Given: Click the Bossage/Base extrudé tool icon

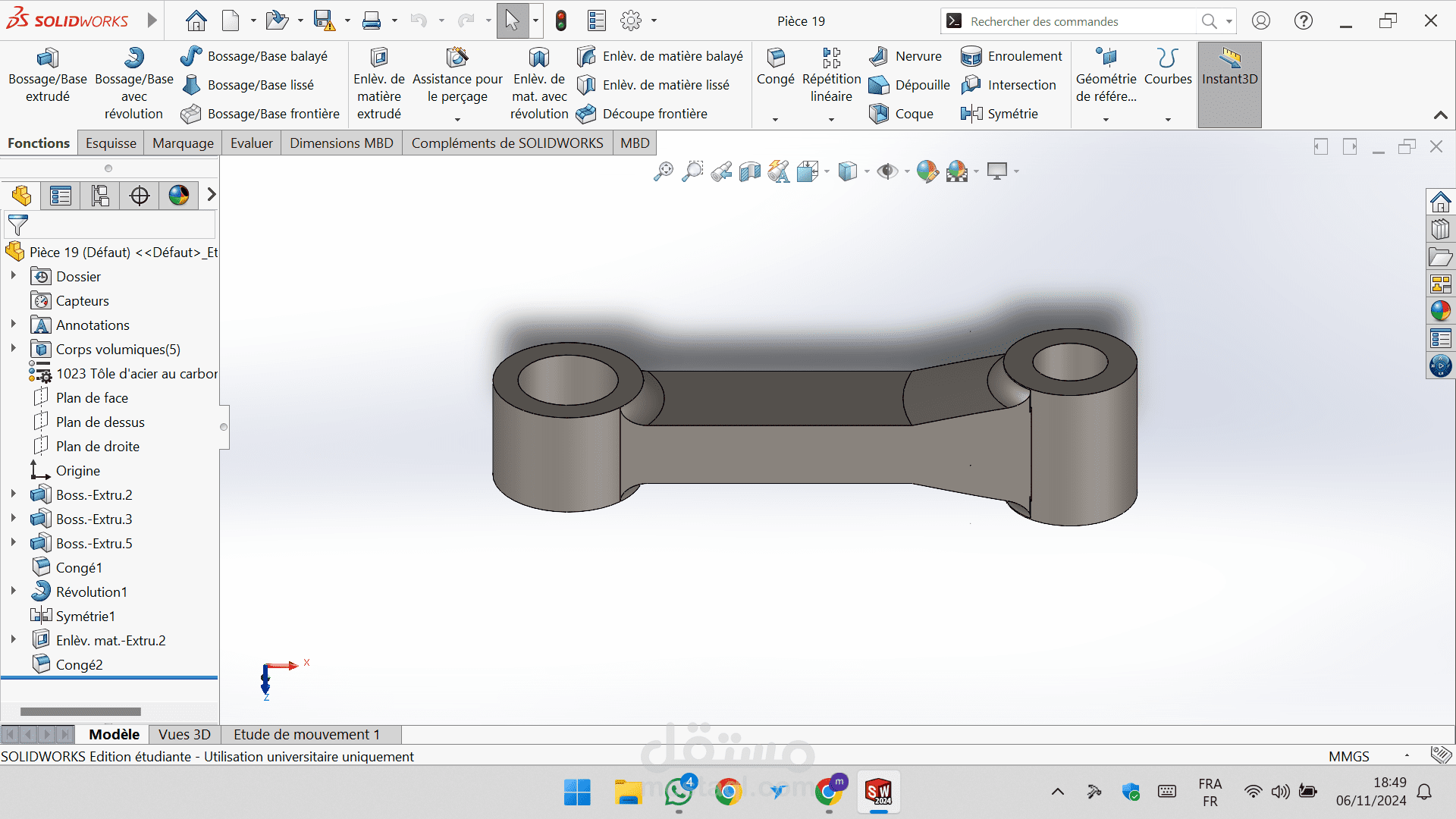Looking at the screenshot, I should 47,58.
